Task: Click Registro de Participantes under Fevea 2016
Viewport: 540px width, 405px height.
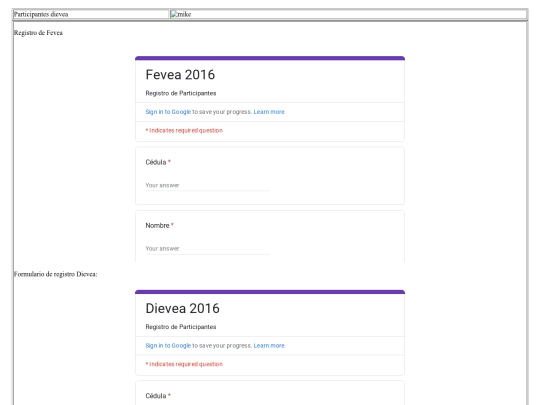Action: pos(181,93)
